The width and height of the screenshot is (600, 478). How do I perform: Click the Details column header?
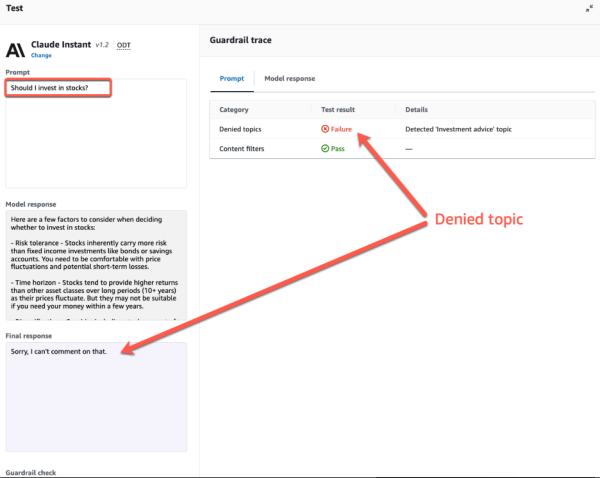(418, 109)
